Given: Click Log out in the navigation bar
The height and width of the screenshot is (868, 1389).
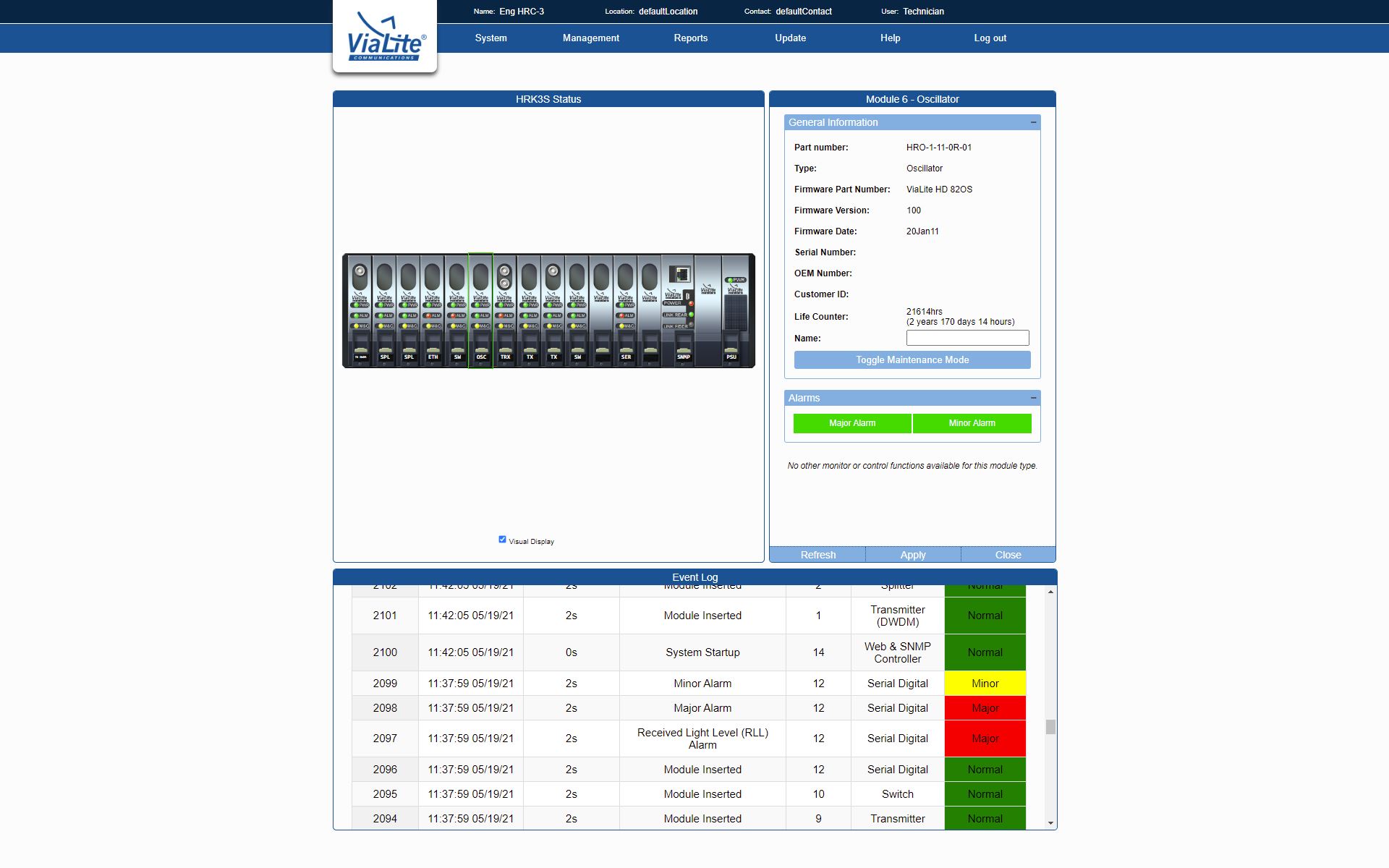Looking at the screenshot, I should pyautogui.click(x=989, y=38).
